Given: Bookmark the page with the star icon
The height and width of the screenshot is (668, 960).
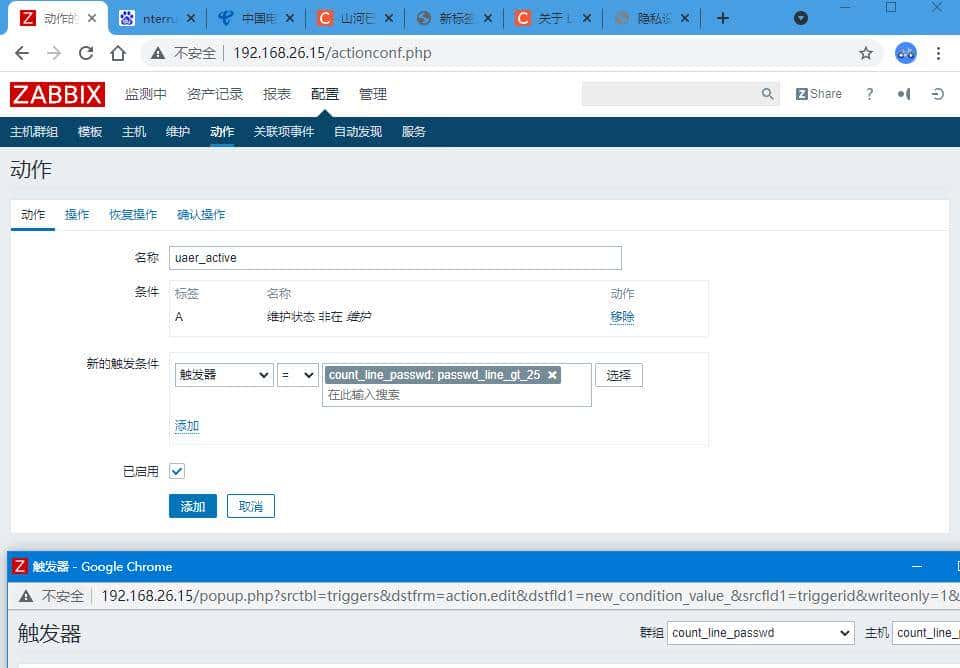Looking at the screenshot, I should pos(865,53).
